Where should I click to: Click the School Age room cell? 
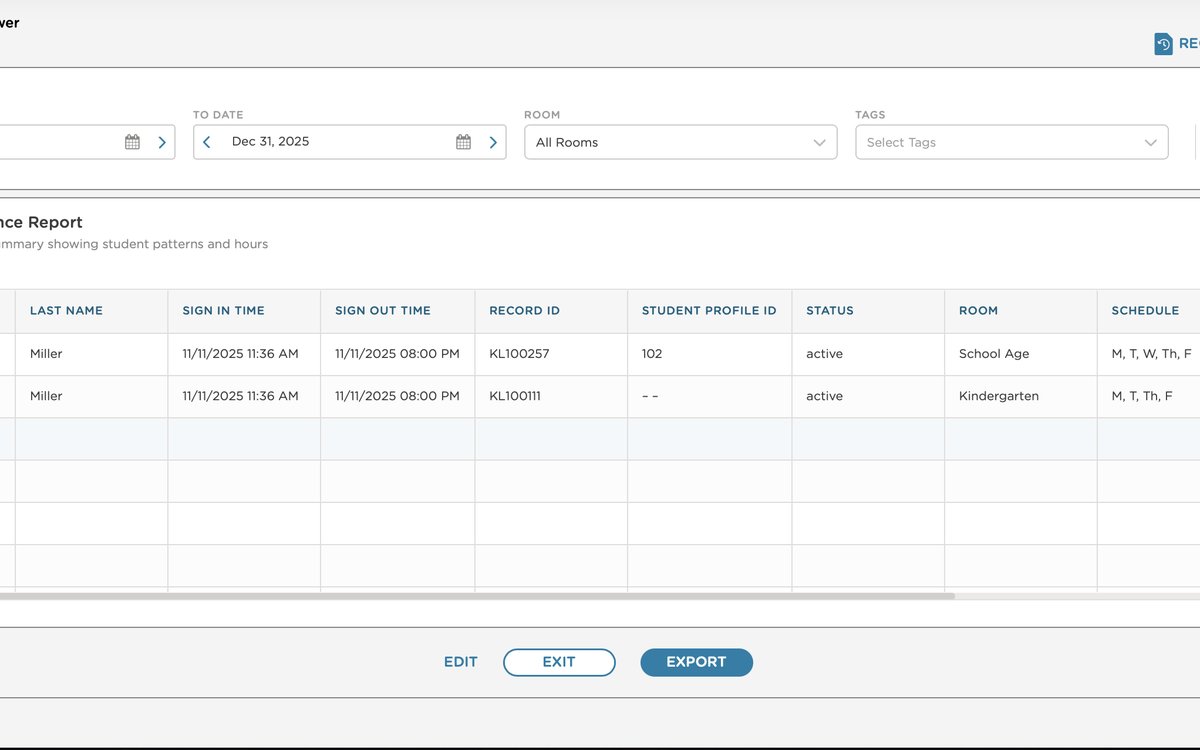point(1020,354)
